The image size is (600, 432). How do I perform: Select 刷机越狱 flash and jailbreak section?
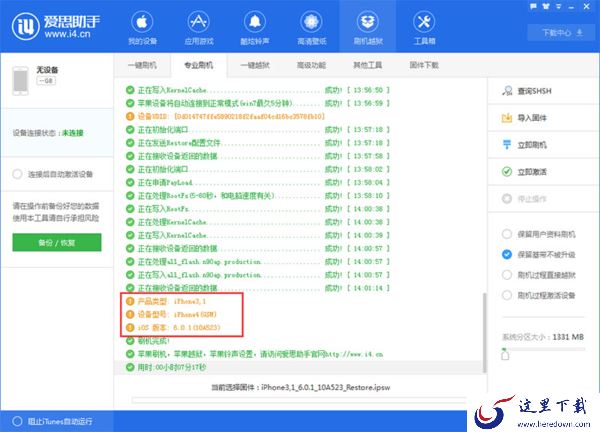click(x=368, y=28)
